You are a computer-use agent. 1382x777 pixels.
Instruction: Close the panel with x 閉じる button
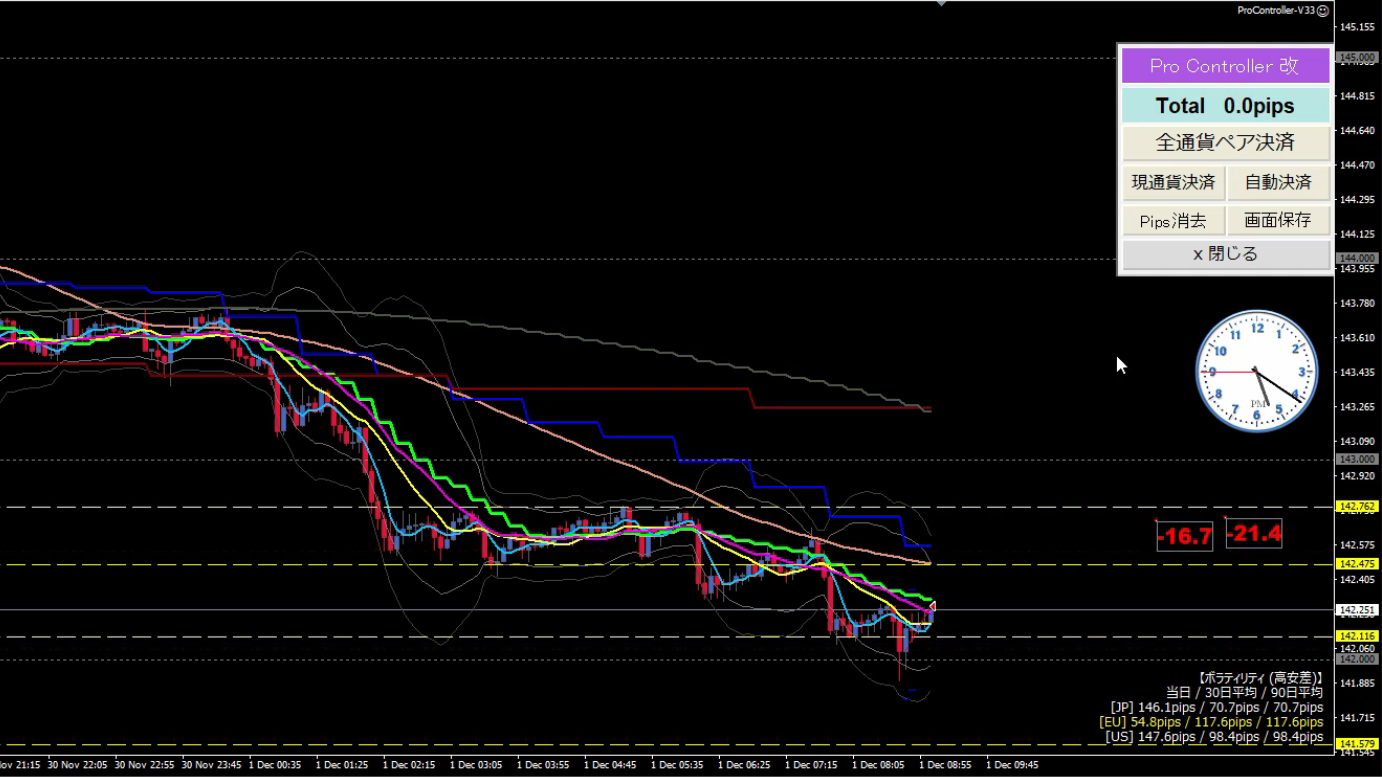pyautogui.click(x=1225, y=254)
